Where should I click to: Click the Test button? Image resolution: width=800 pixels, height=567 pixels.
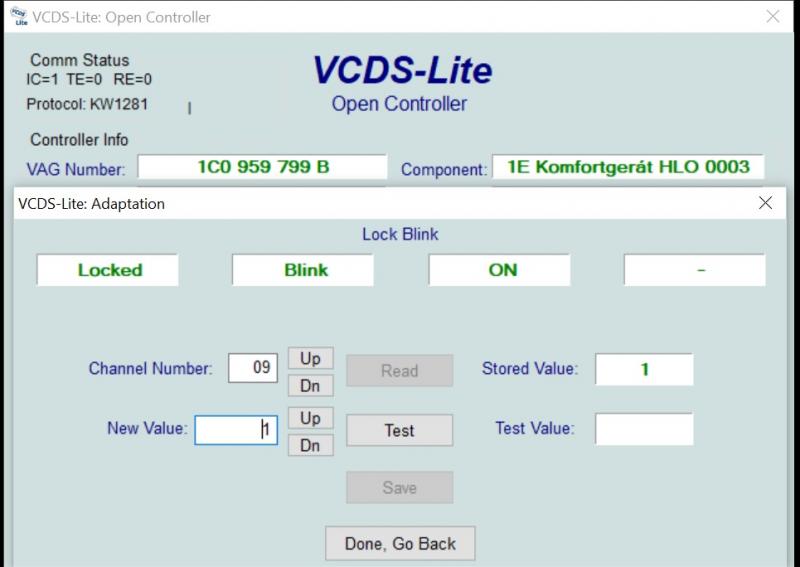click(399, 430)
